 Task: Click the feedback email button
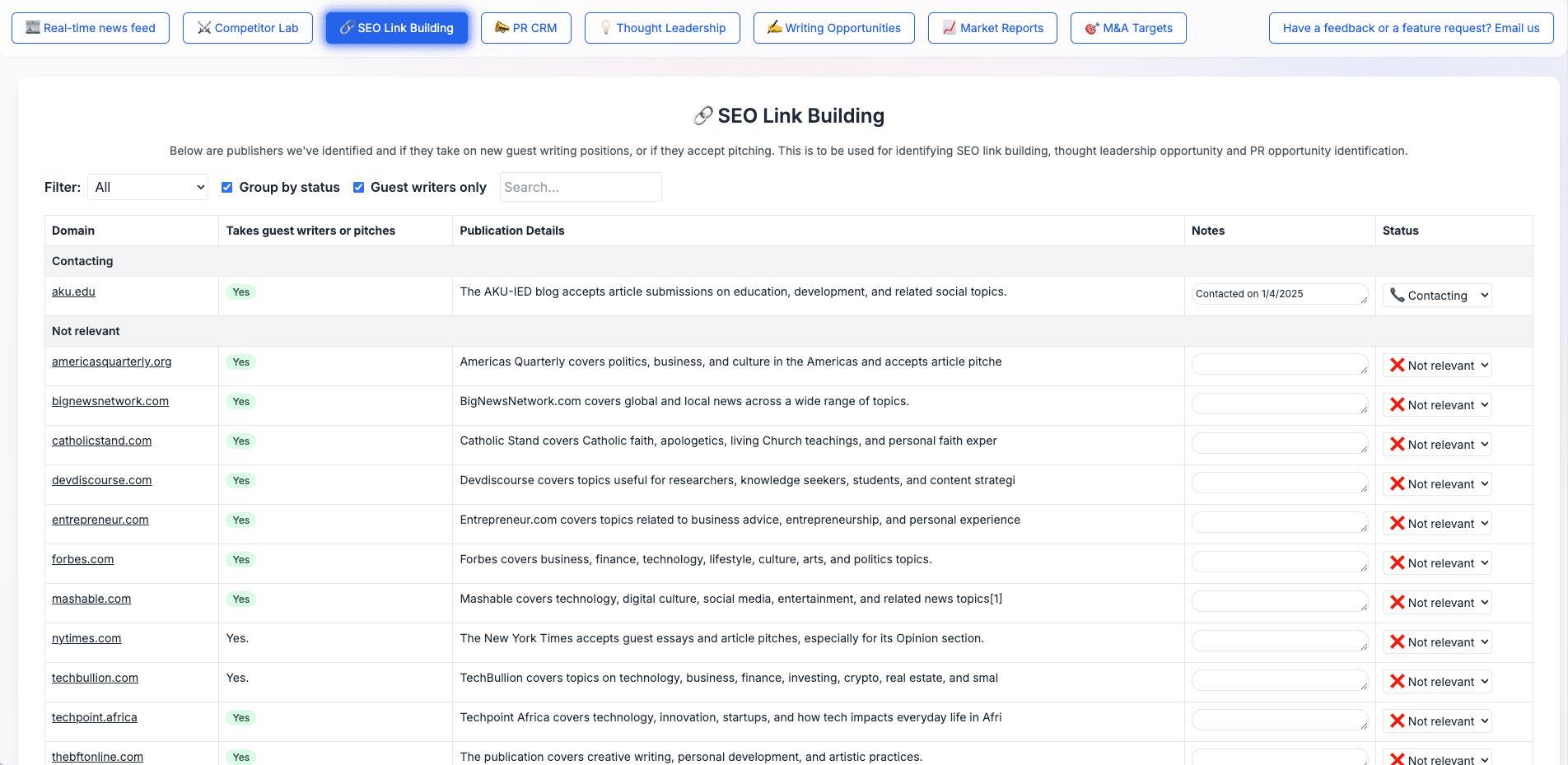click(1411, 27)
